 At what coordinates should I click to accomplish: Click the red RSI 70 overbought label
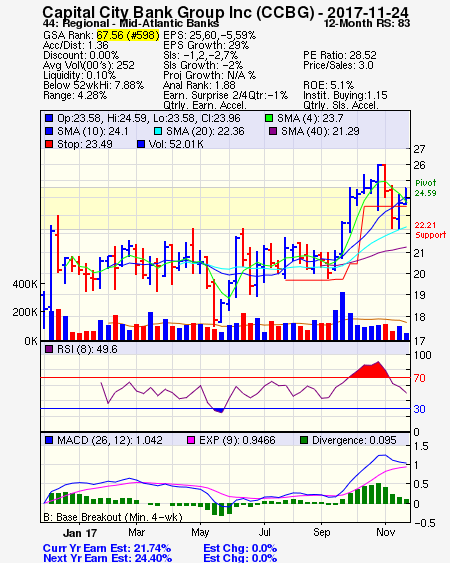click(419, 378)
